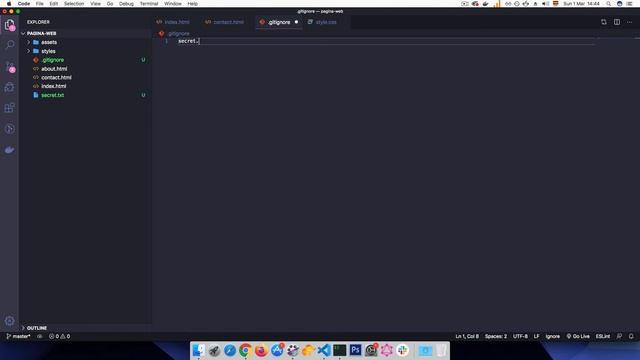The height and width of the screenshot is (360, 640).
Task: Open the Help menu
Action: pos(193,4)
